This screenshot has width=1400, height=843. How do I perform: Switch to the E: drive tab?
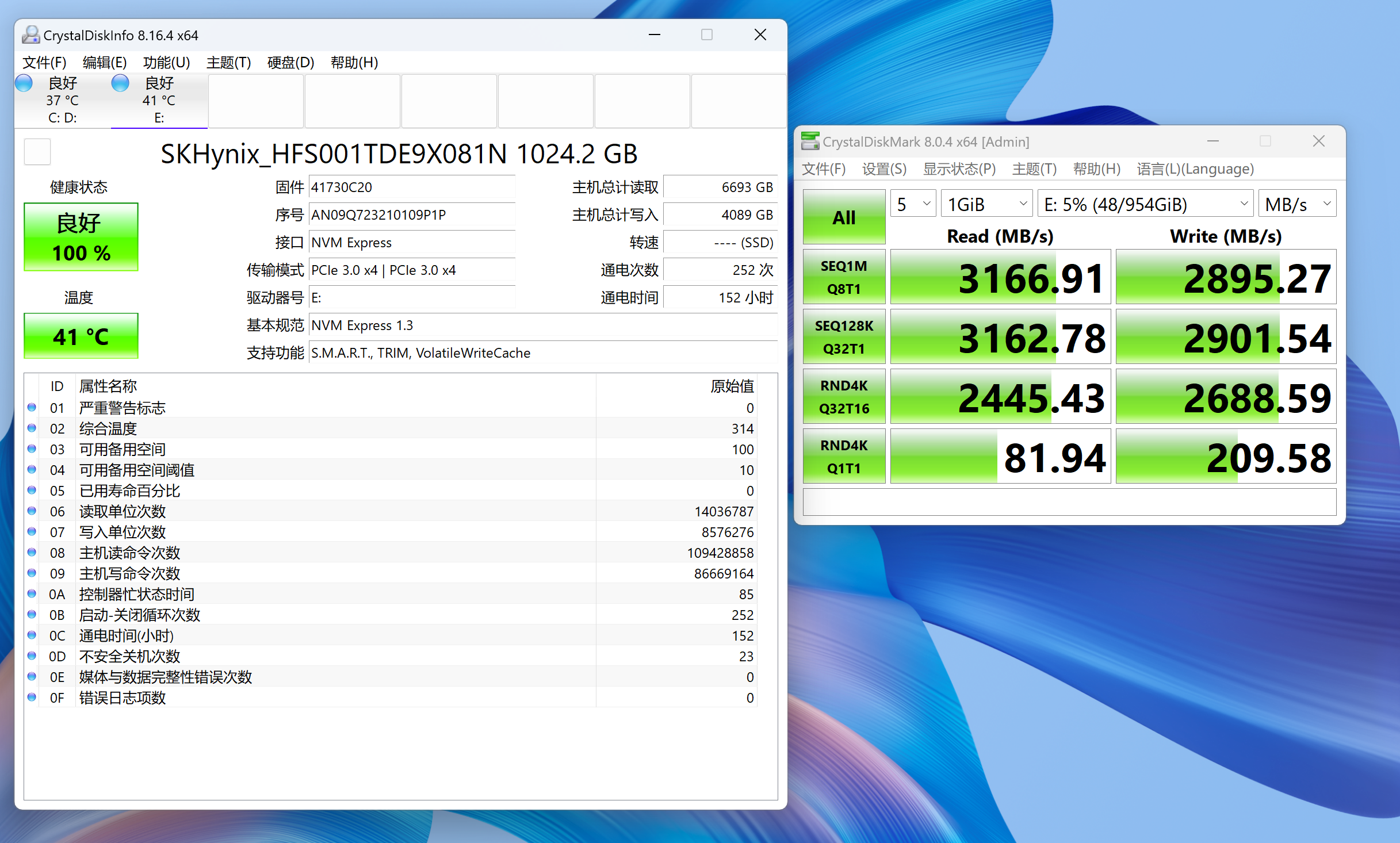[x=159, y=101]
